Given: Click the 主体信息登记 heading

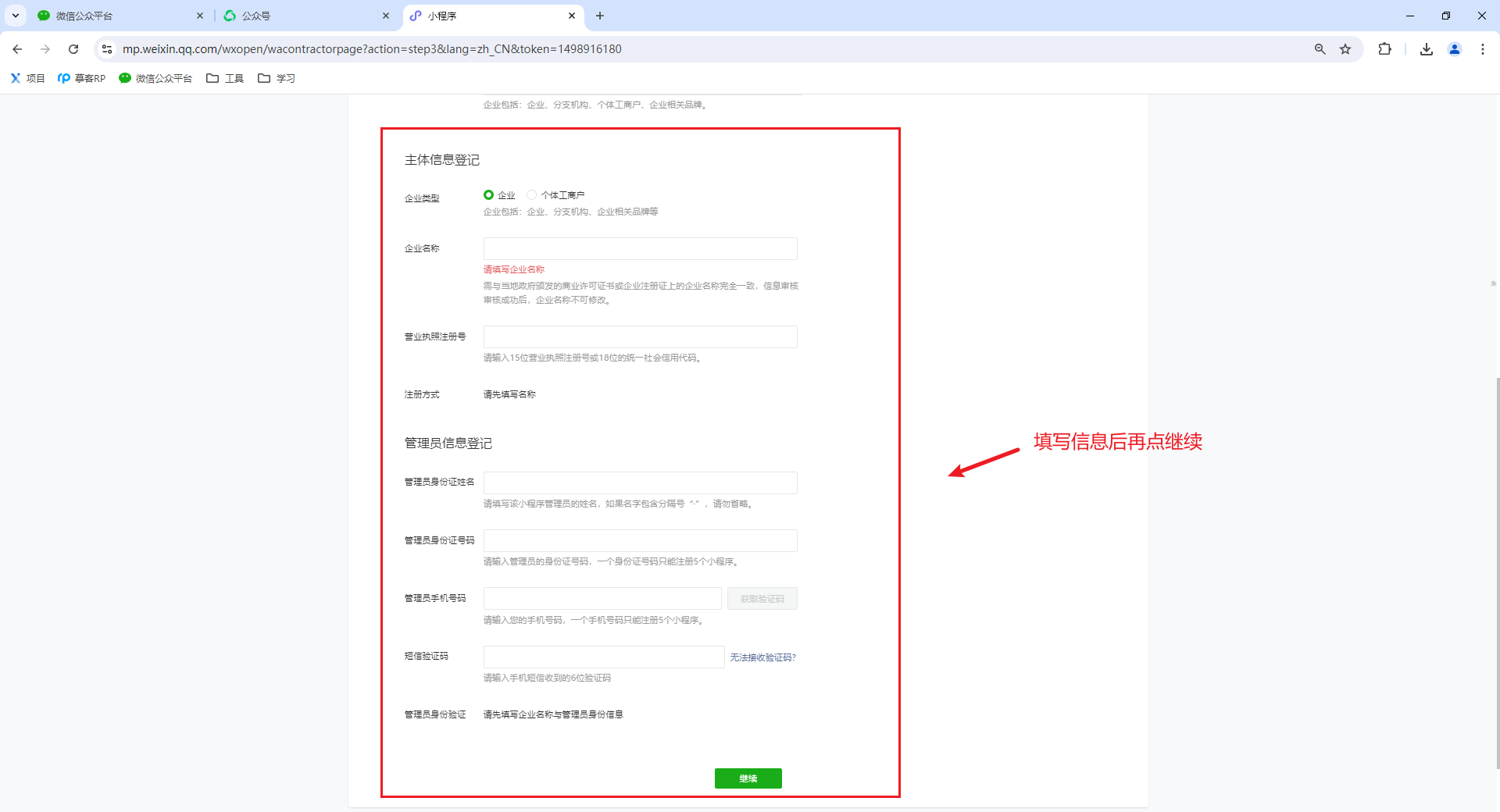Looking at the screenshot, I should [441, 160].
